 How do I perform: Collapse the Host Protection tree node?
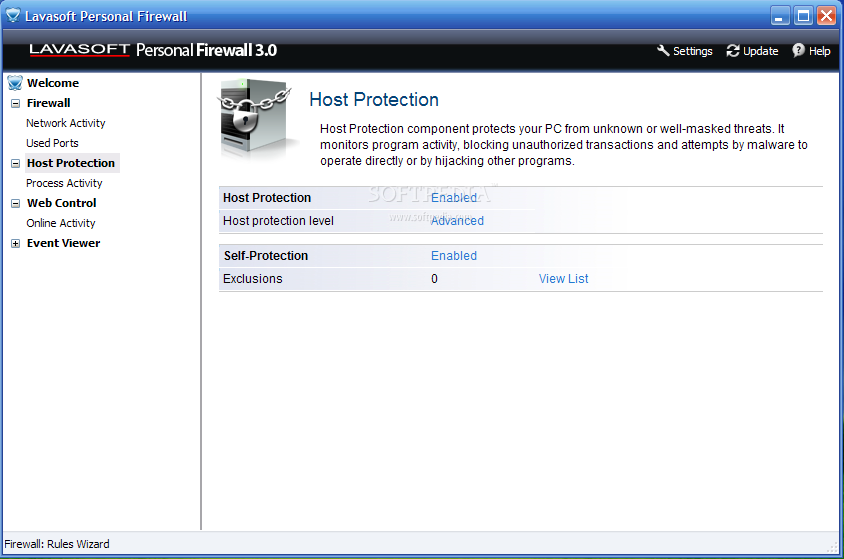tap(16, 163)
